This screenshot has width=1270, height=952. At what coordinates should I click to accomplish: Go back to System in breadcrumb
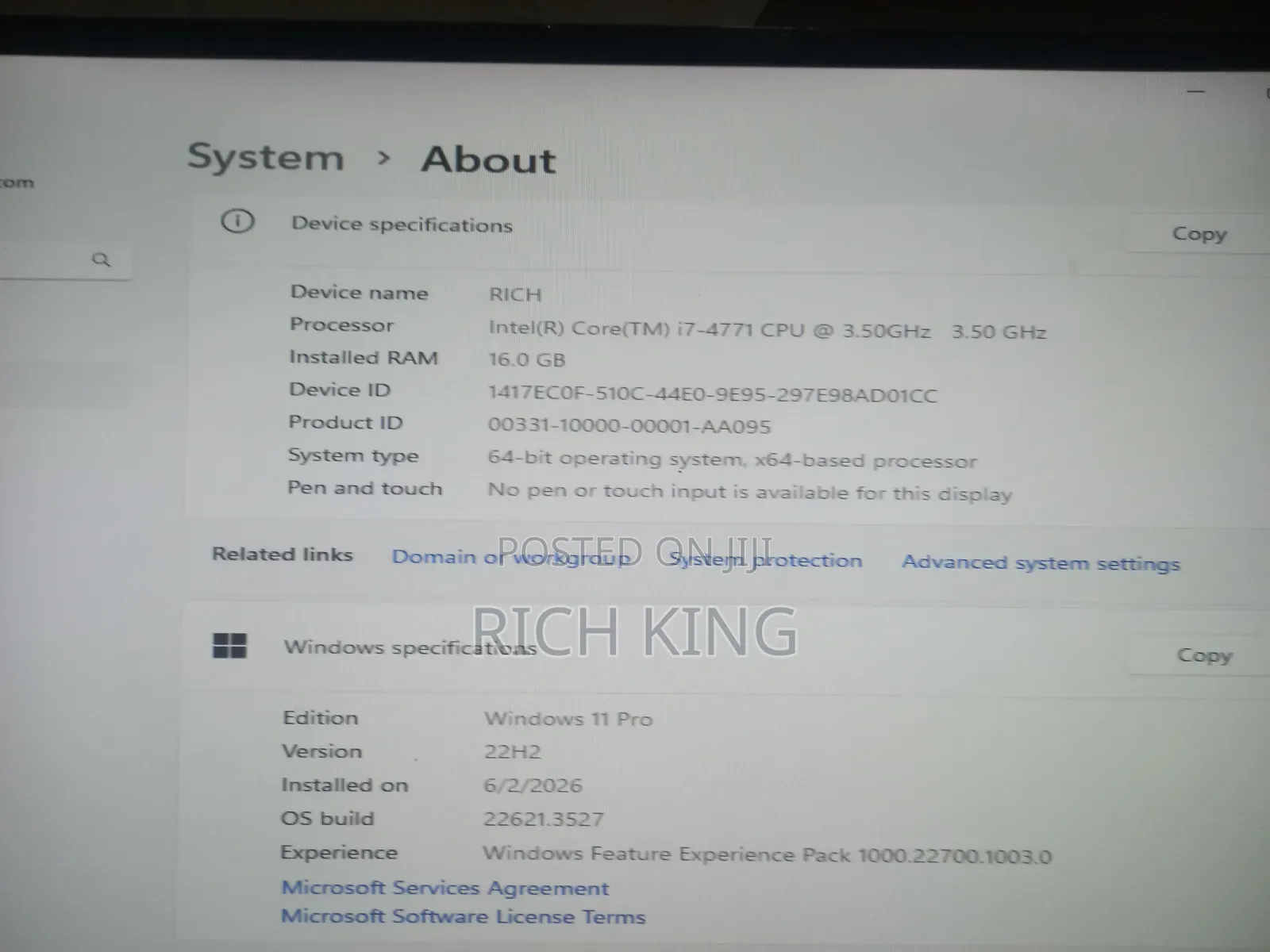point(265,157)
